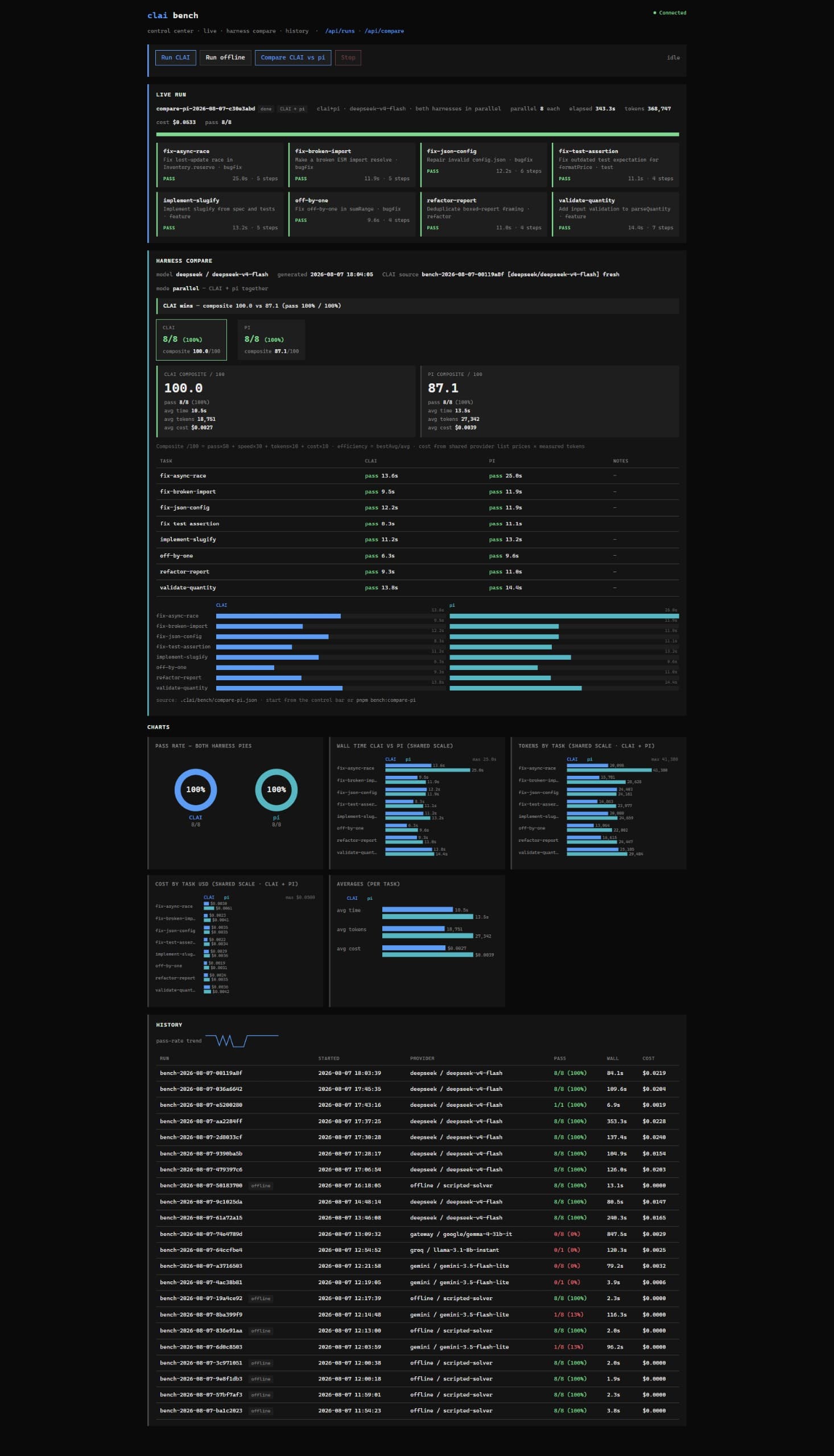Select the off-by-one live run card
Viewport: 834px width, 1456px height.
(352, 214)
